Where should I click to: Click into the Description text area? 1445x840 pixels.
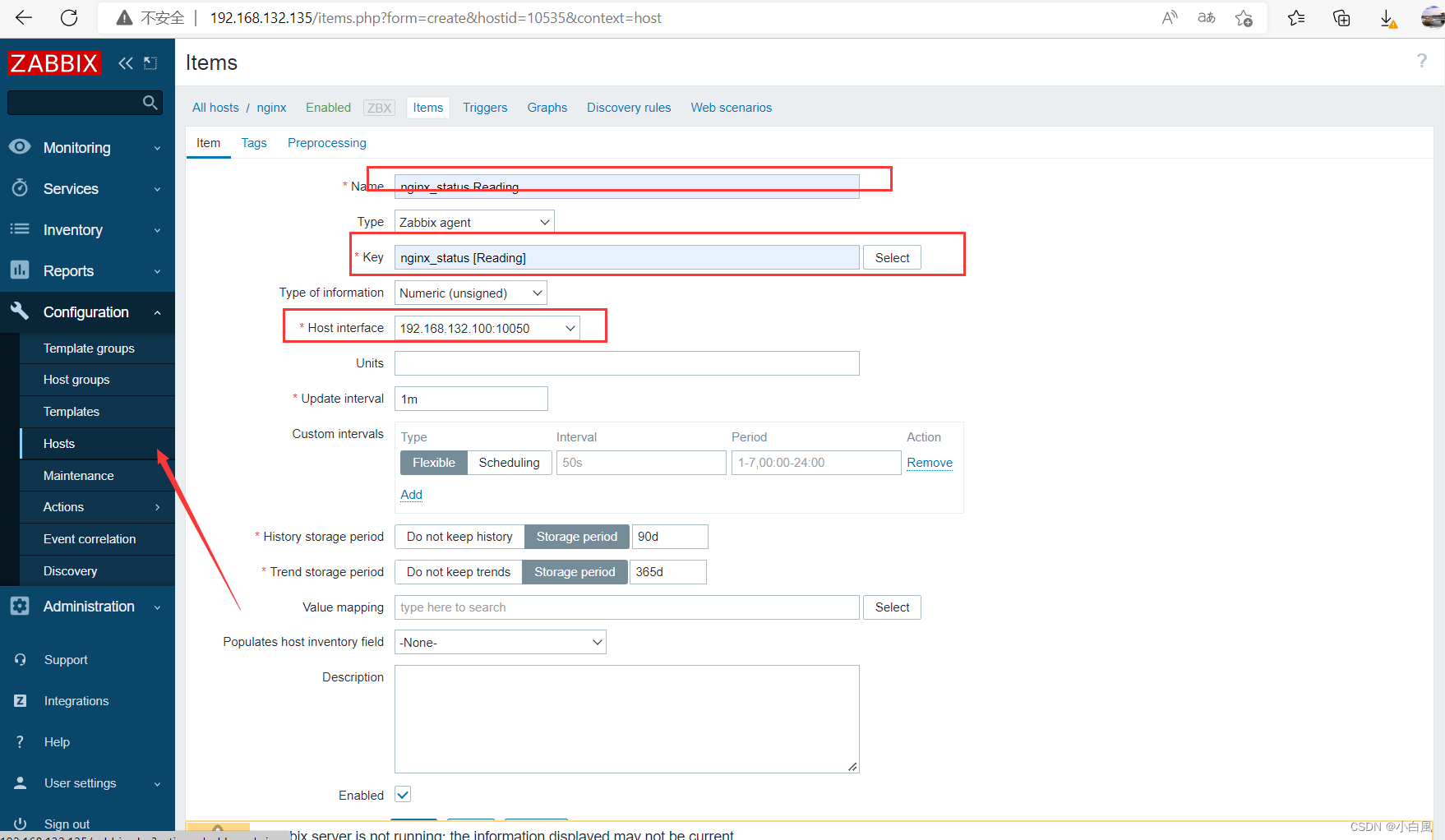click(x=626, y=719)
